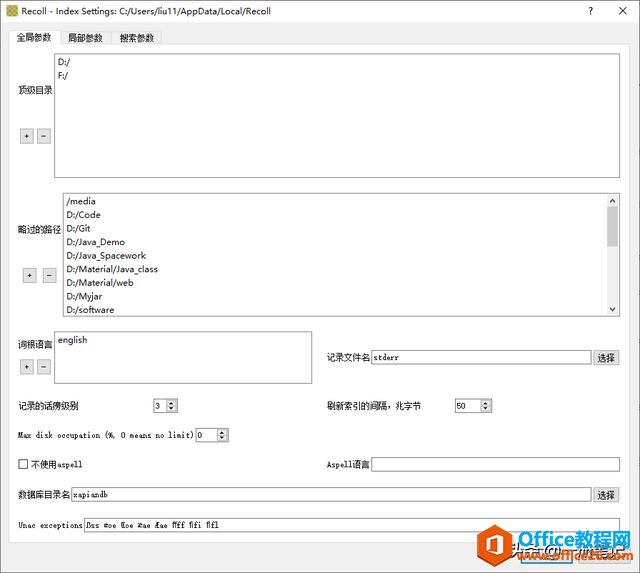Click the log verbosity value field

click(x=160, y=406)
